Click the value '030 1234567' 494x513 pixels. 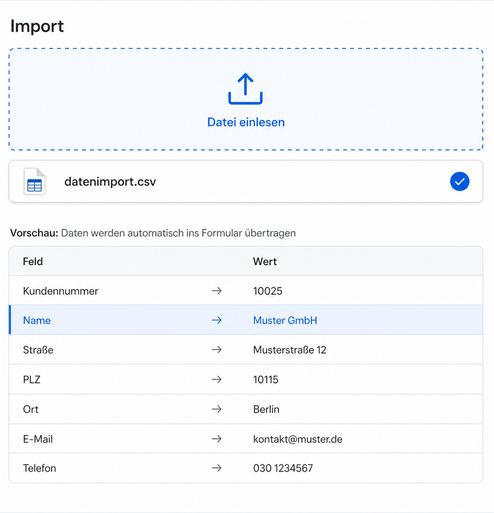[283, 468]
